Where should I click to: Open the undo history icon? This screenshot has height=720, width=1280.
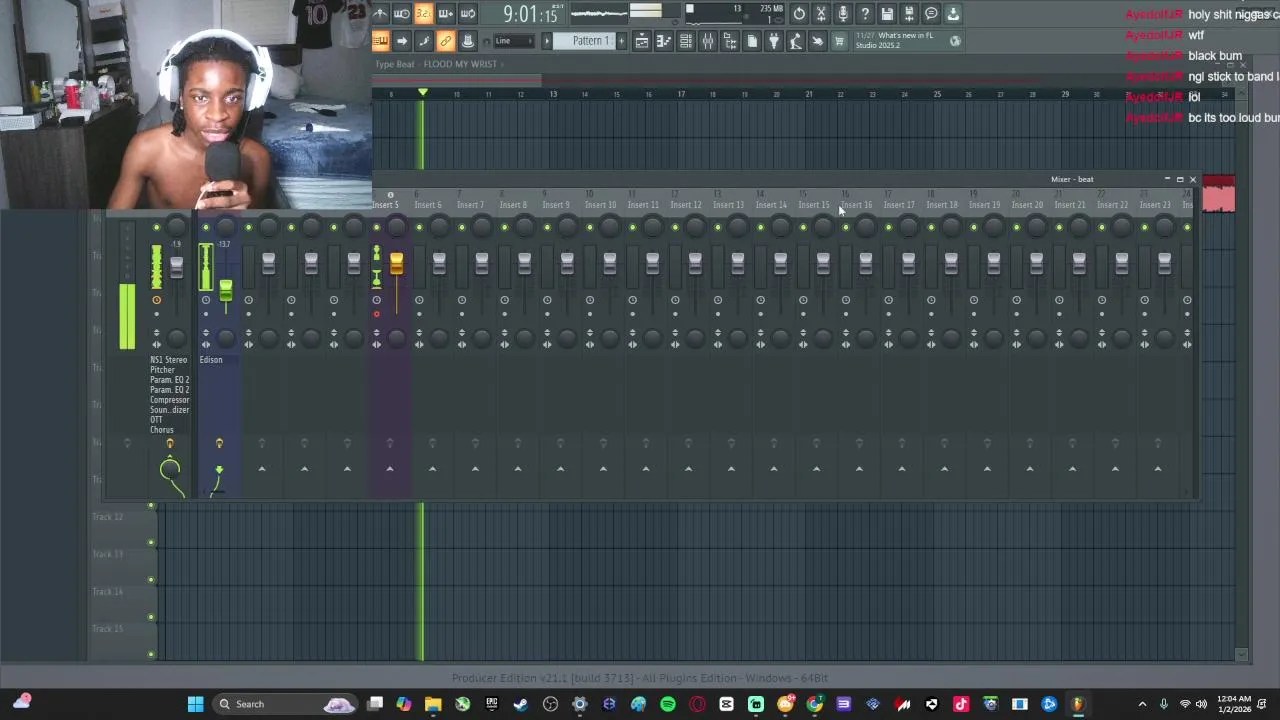[x=799, y=14]
